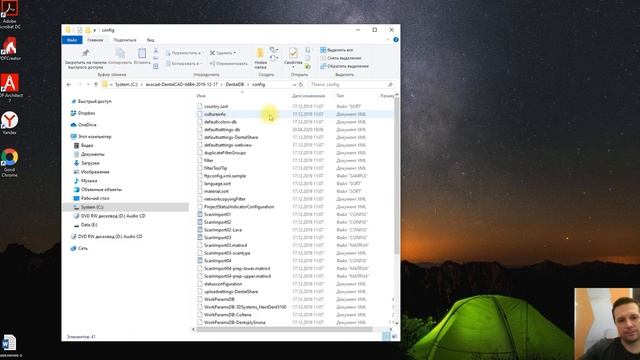Click the Properties checkmark icon

(x=293, y=53)
